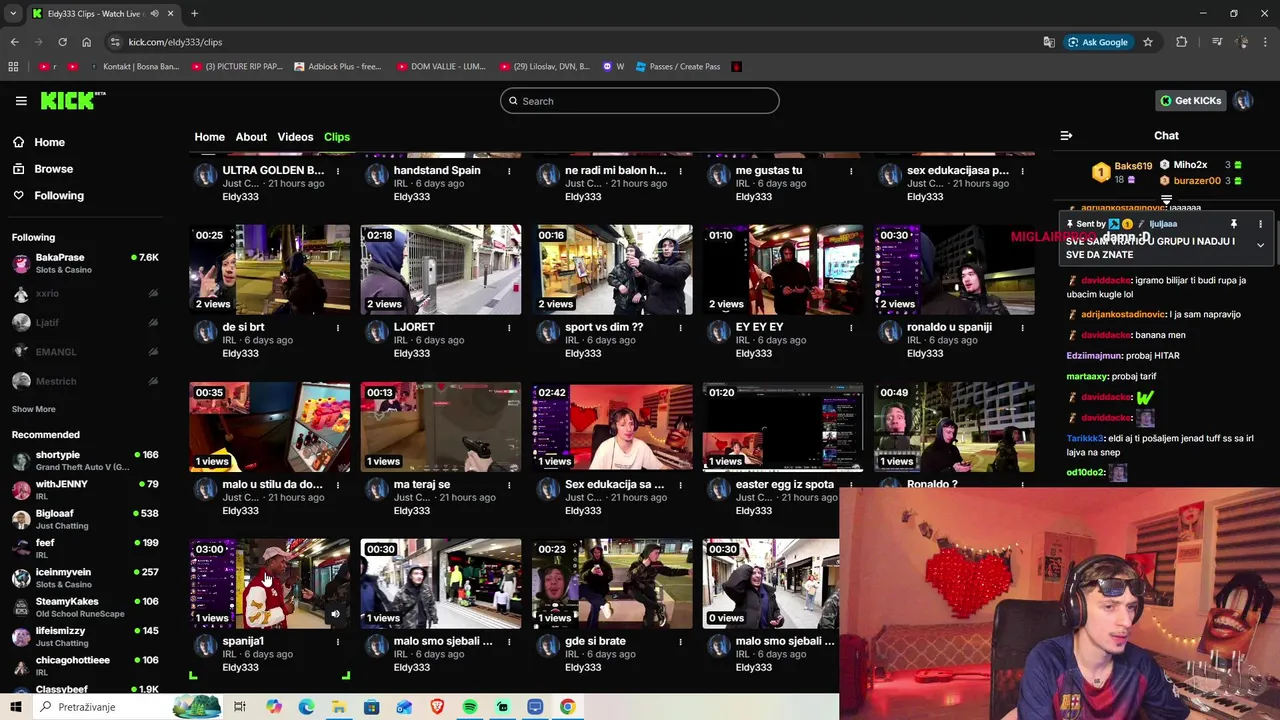Viewport: 1280px width, 720px height.
Task: Open 'Passes / Create Pass' bookmark
Action: coord(676,67)
